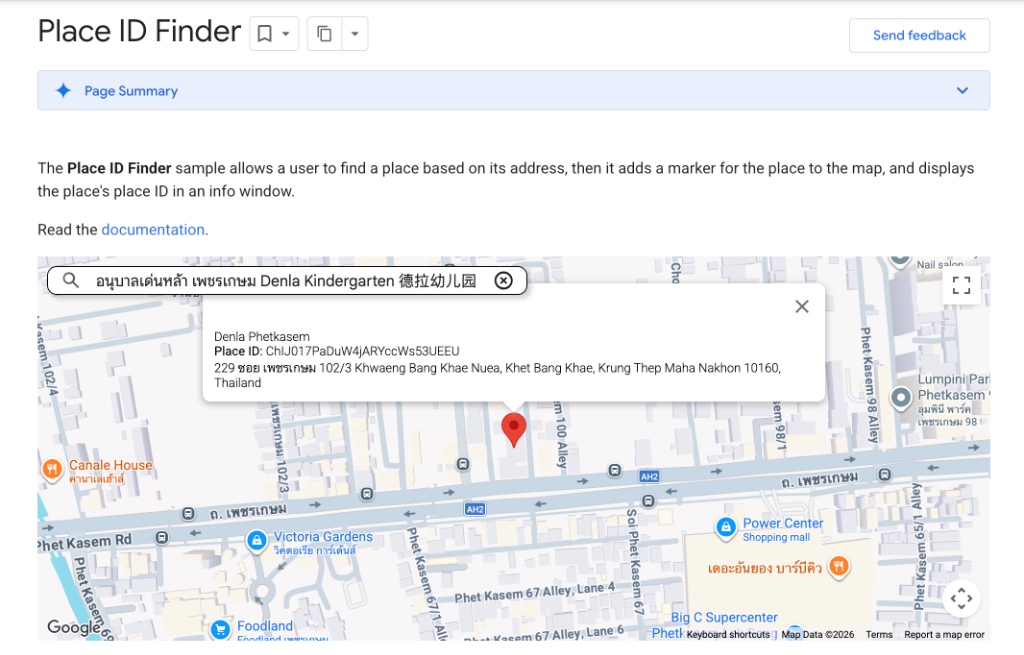
Task: Click the Phet Kasem 67 Alley, Lane 4 label
Action: (x=535, y=593)
